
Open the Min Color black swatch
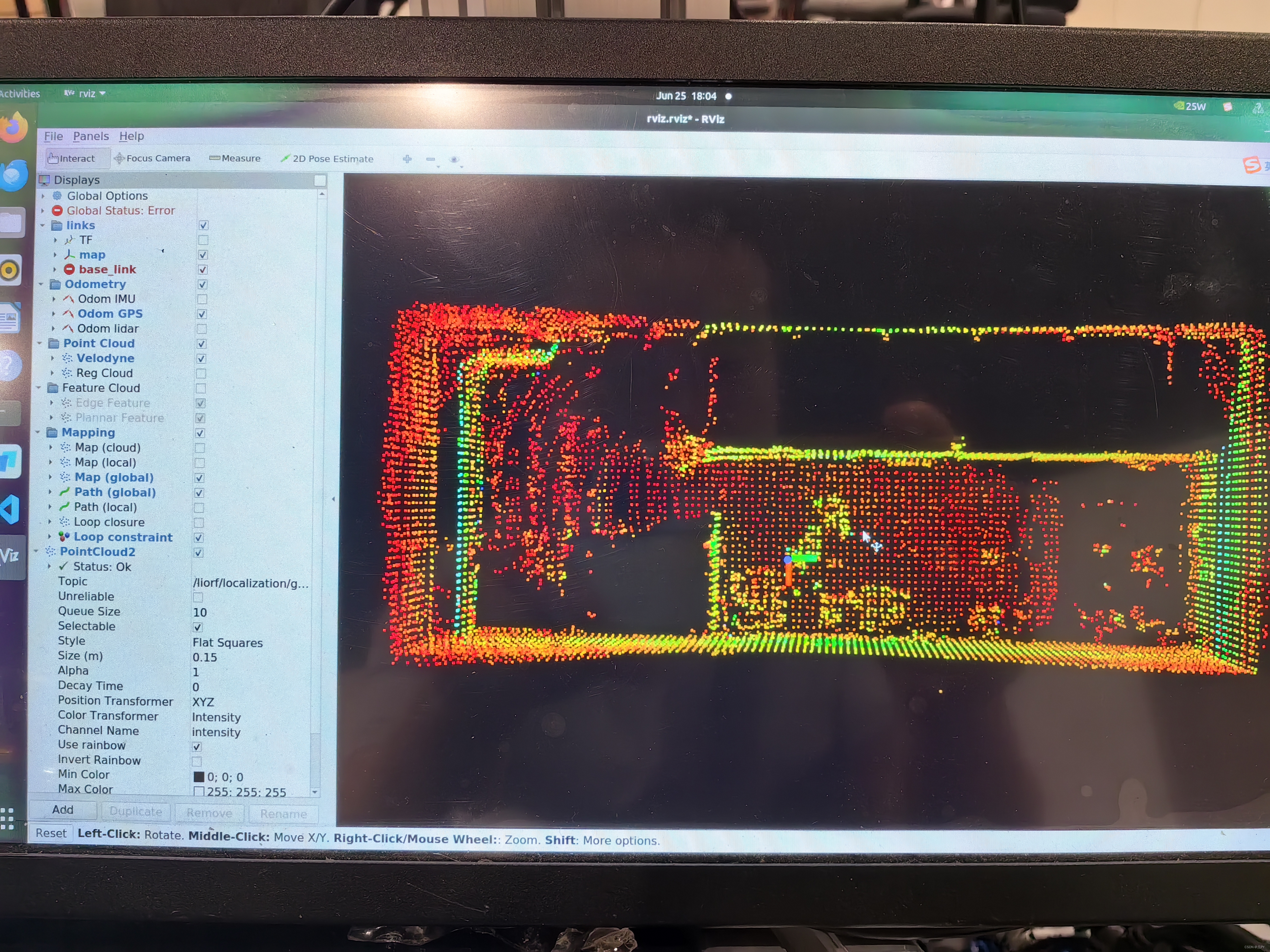coord(199,777)
